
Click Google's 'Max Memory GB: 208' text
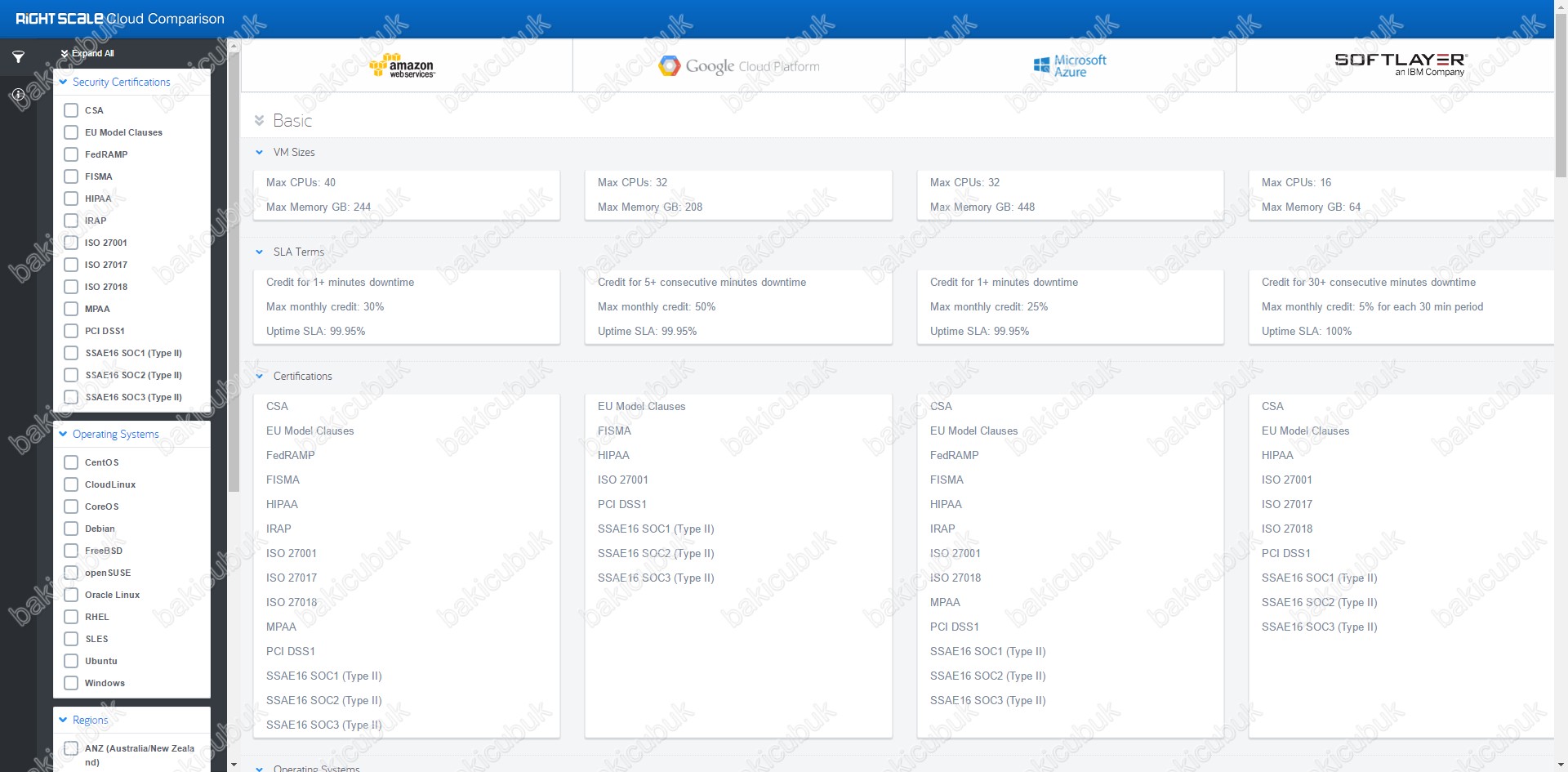(650, 207)
